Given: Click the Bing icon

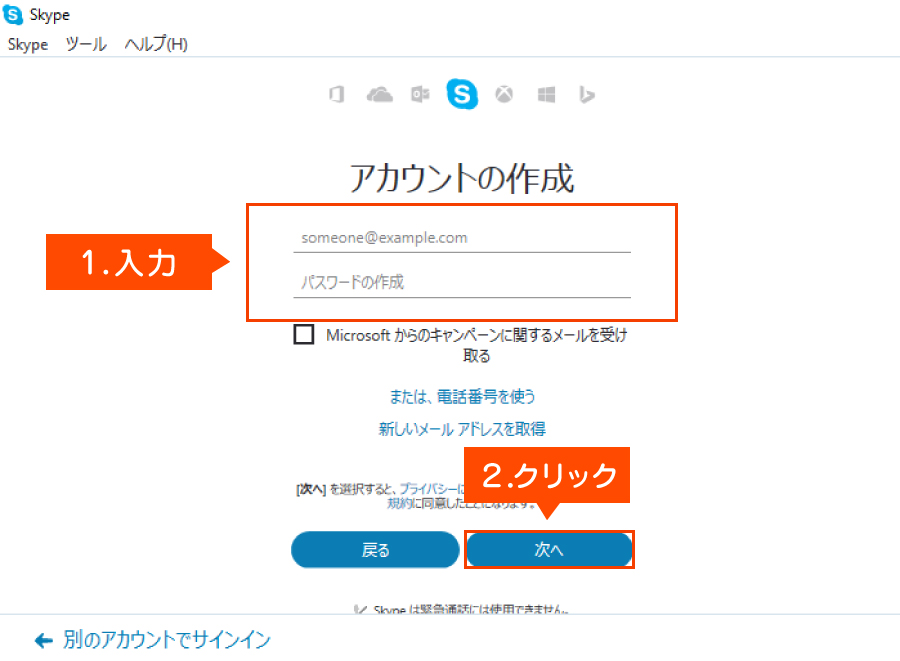Looking at the screenshot, I should pos(587,95).
